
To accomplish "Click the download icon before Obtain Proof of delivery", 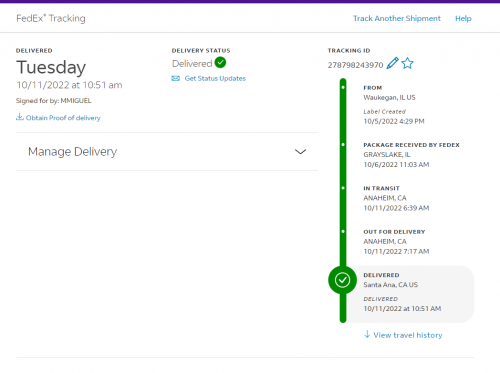I will tap(20, 117).
